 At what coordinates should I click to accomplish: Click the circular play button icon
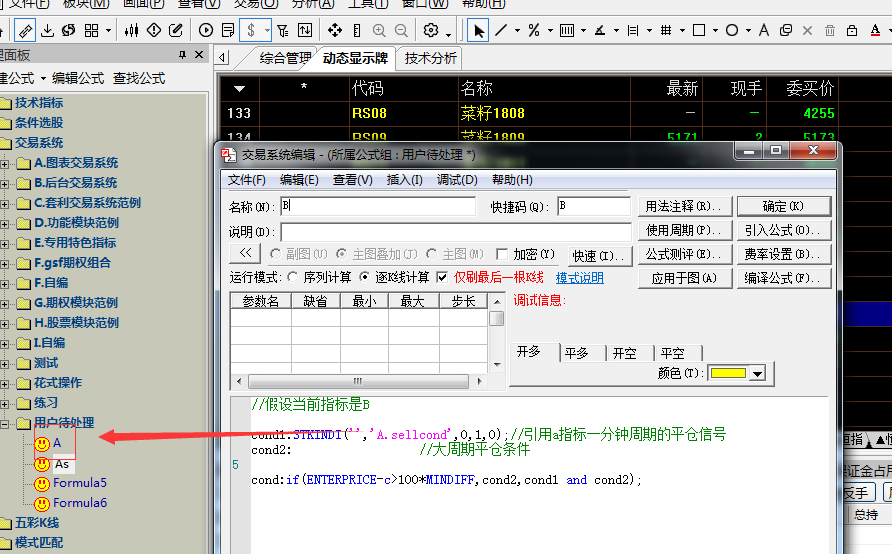pos(206,30)
